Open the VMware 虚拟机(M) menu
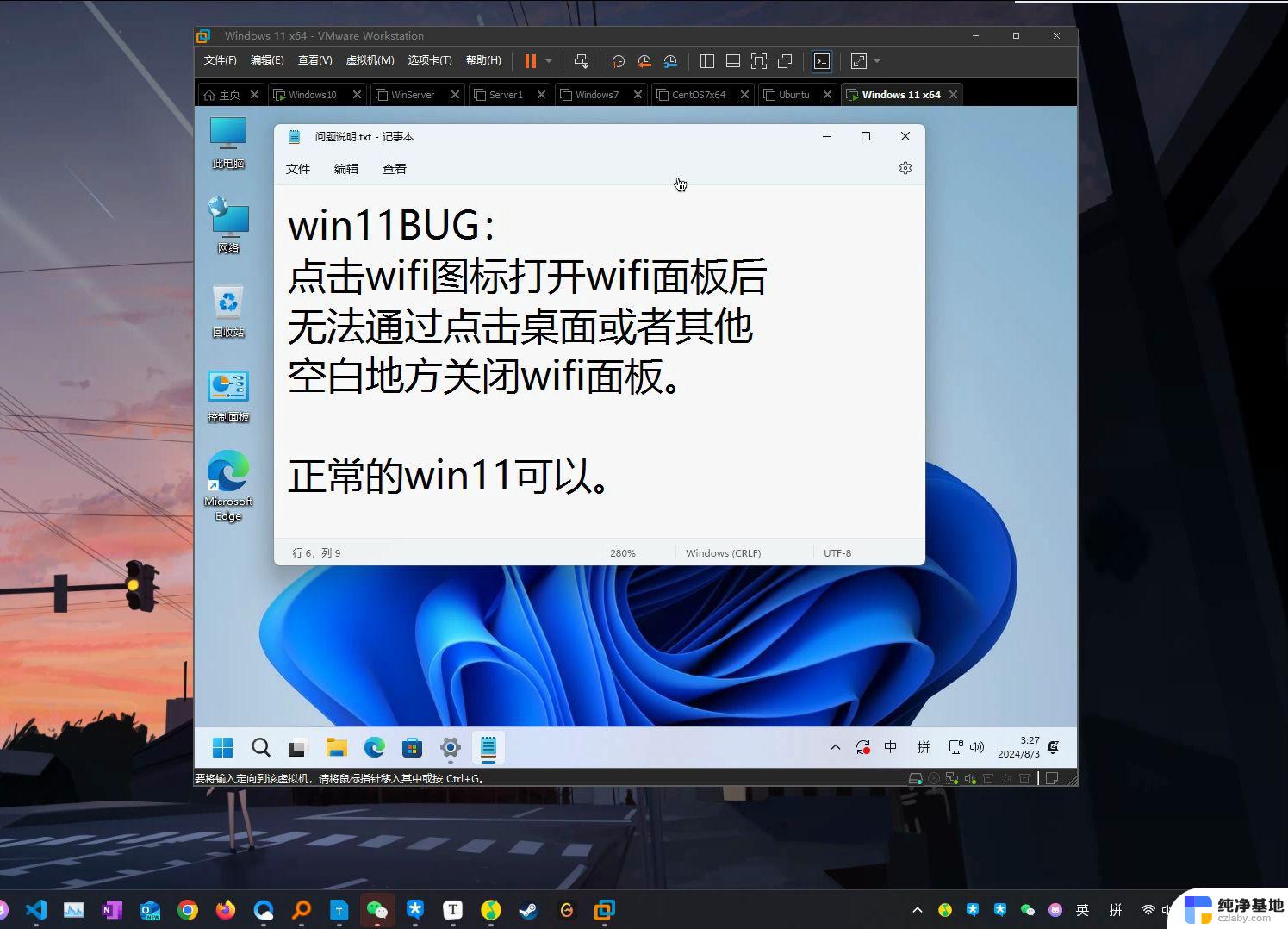The image size is (1288, 929). click(370, 60)
